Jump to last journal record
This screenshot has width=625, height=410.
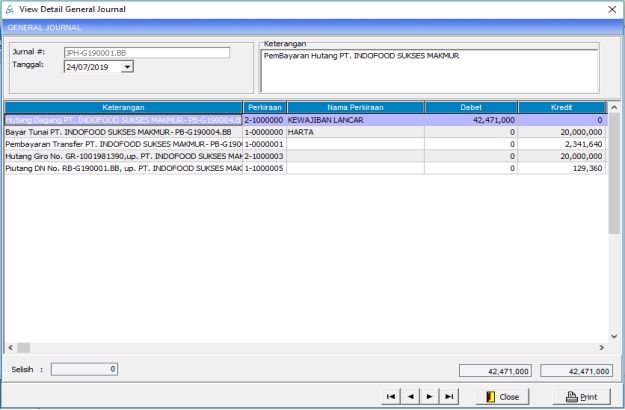(x=449, y=397)
